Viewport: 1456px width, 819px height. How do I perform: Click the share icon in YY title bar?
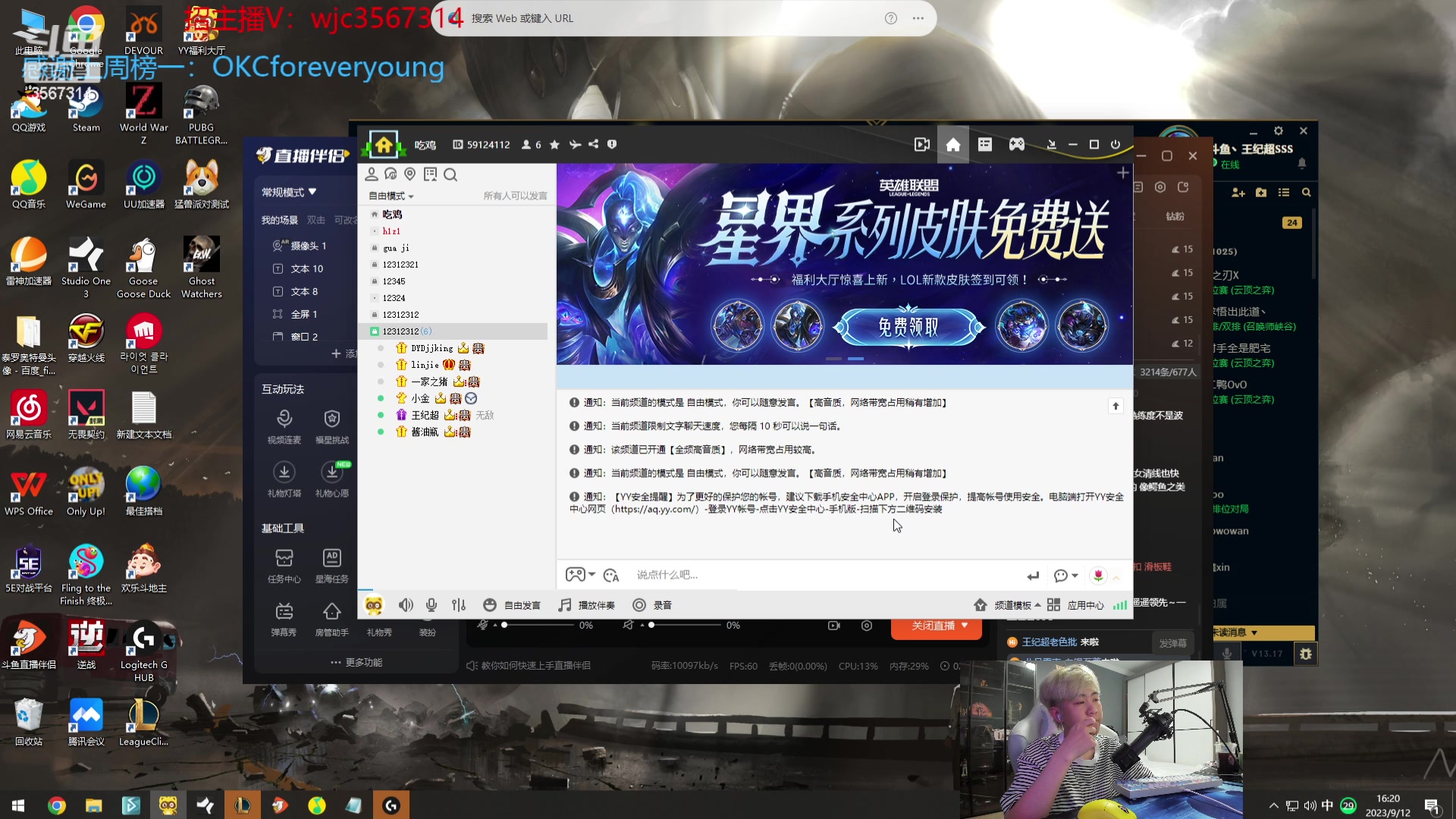[x=593, y=144]
